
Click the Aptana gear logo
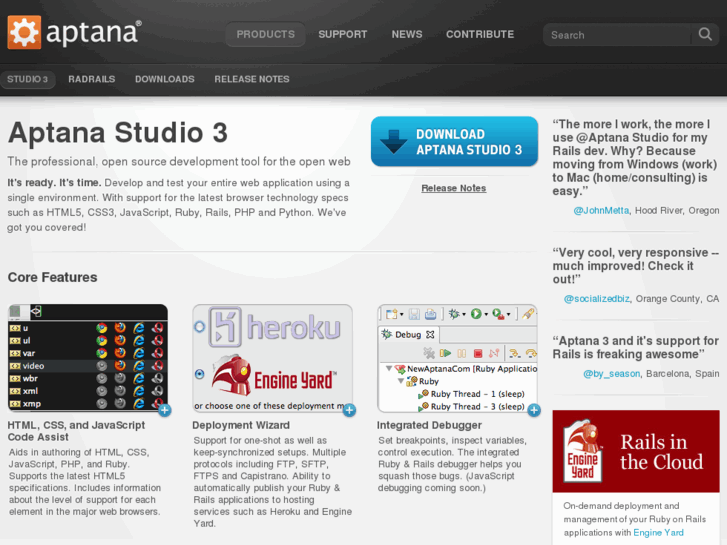(24, 32)
